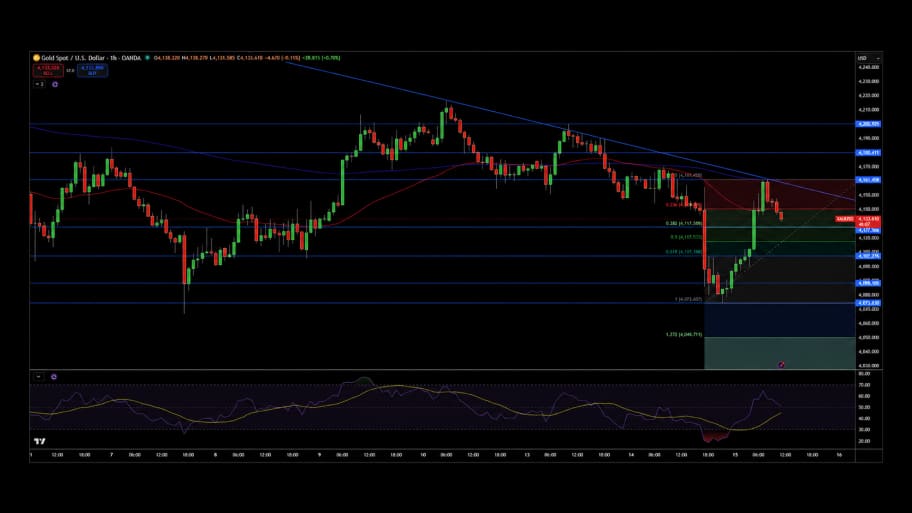
Task: Collapse the indicators legend on the main chart
Action: pyautogui.click(x=39, y=84)
